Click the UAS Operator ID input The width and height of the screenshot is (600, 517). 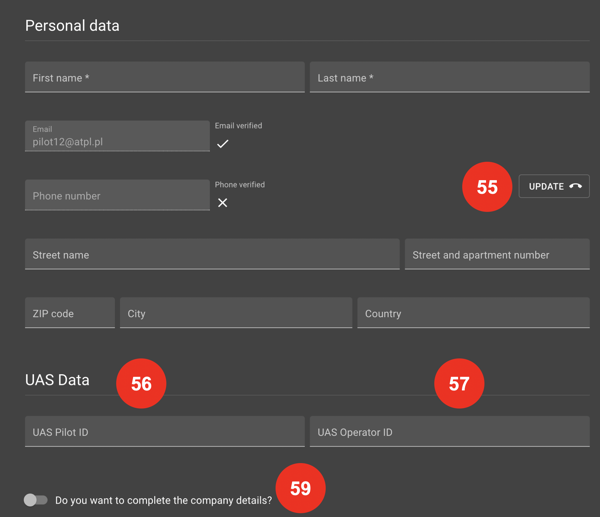449,432
